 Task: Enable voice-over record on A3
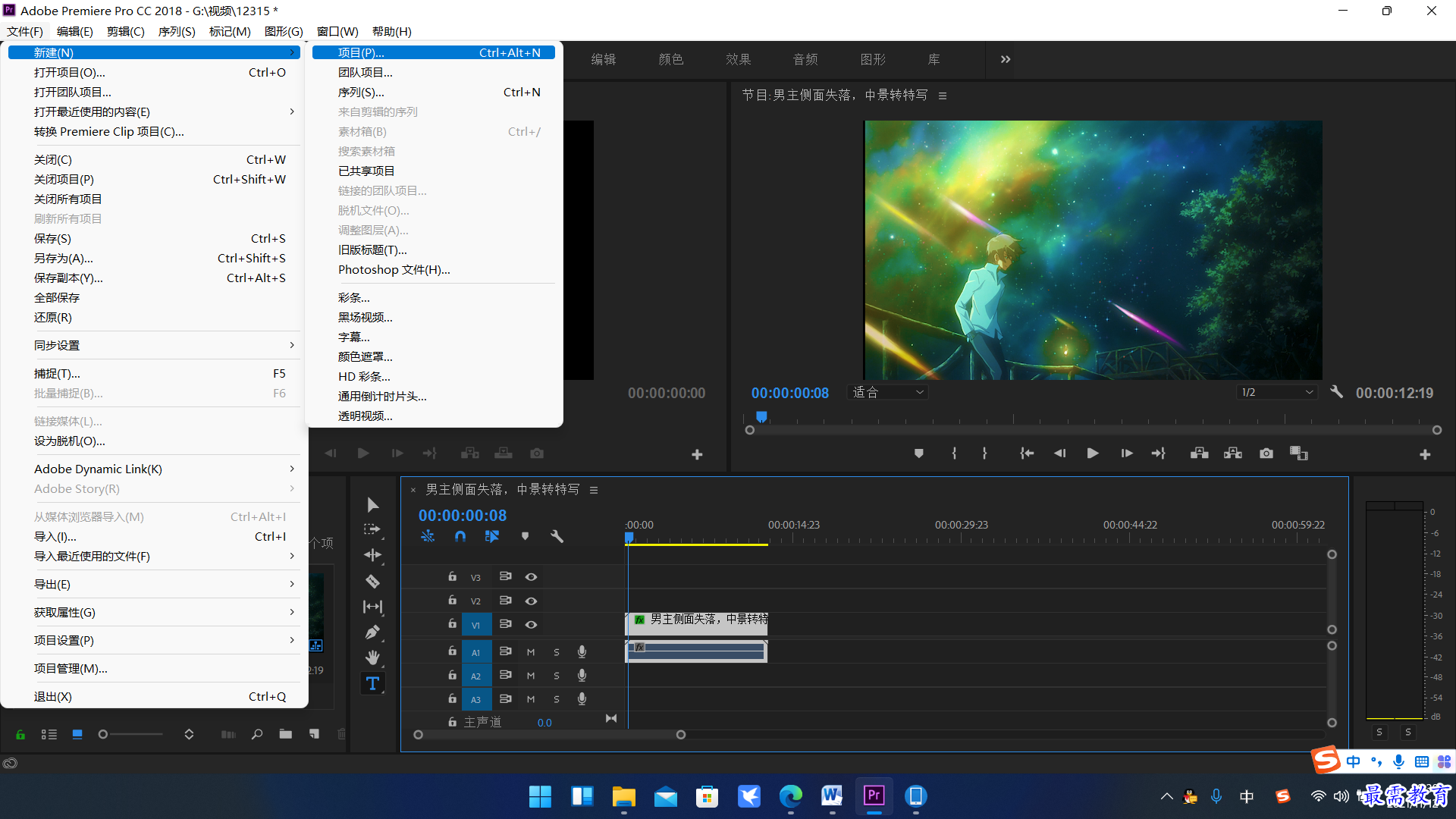582,698
